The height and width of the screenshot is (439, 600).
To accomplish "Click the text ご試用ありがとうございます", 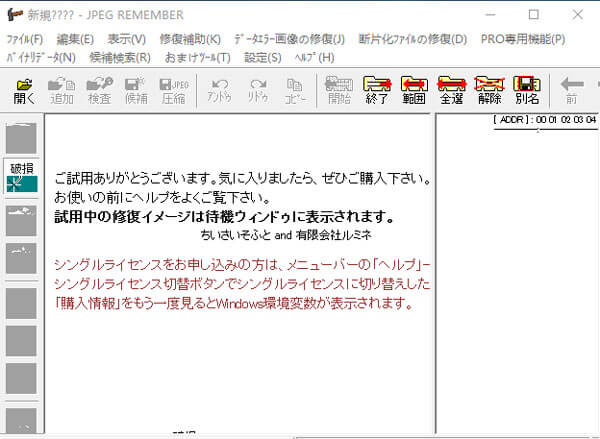I will pos(133,178).
